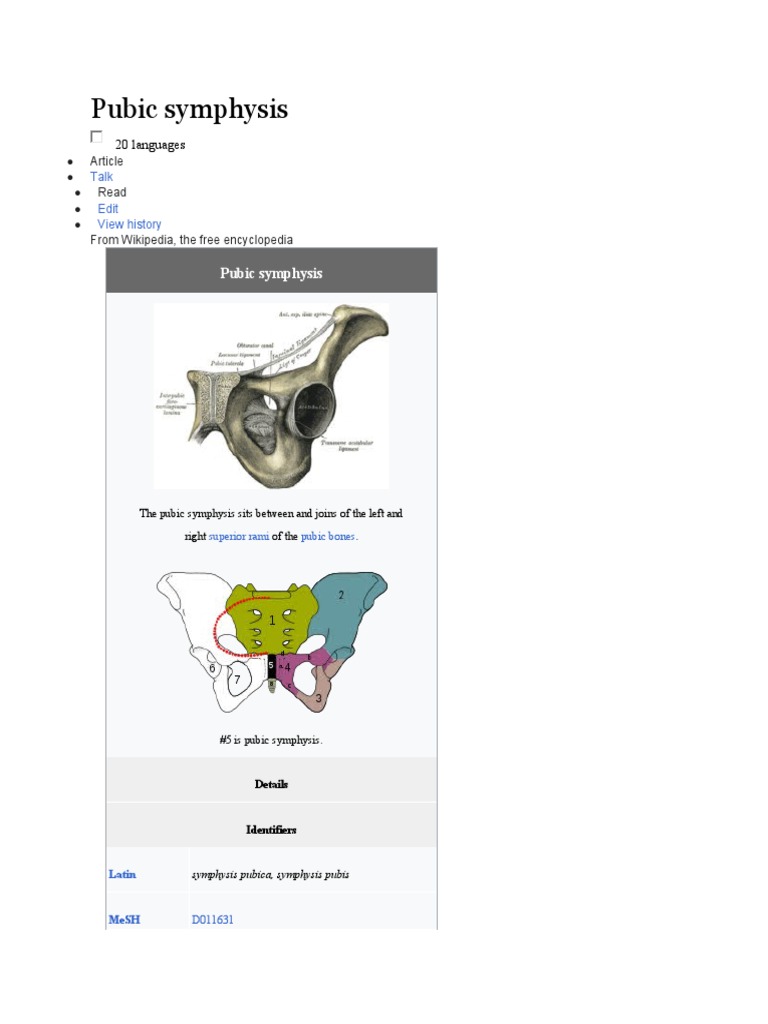
Task: Click the Edit tab link
Action: coord(108,209)
